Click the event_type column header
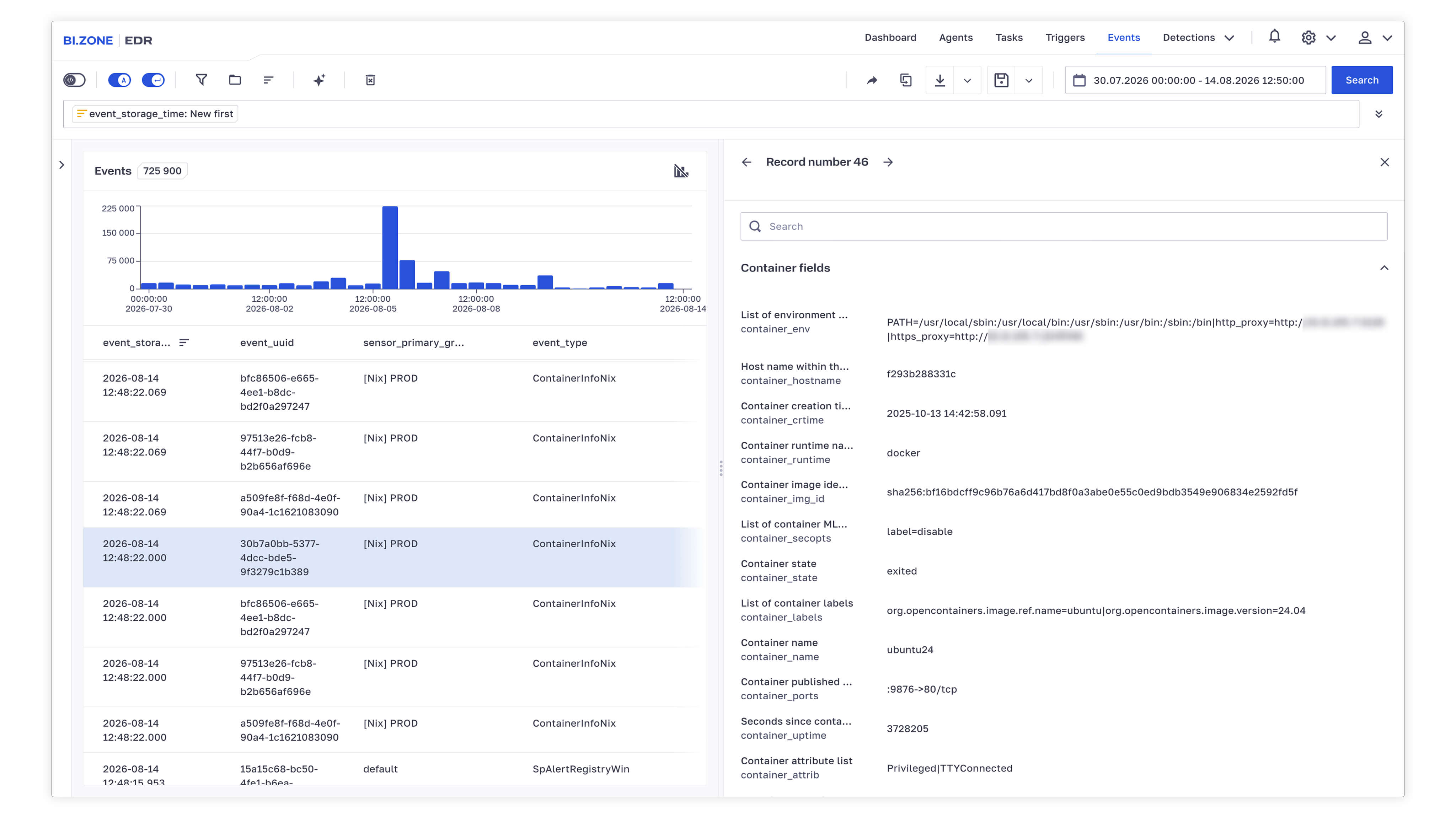Viewport: 1456px width, 818px height. (x=560, y=343)
